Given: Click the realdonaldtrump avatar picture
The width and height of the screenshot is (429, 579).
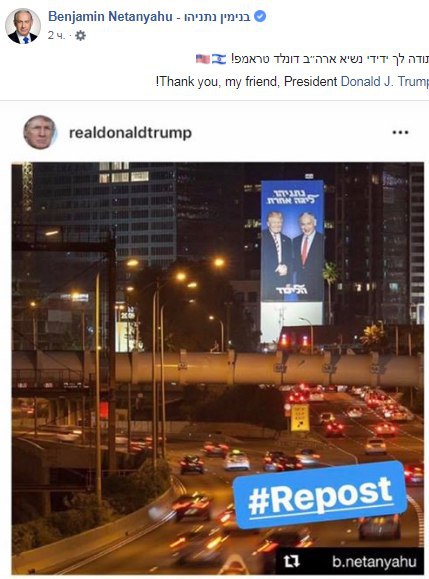Looking at the screenshot, I should tap(40, 132).
